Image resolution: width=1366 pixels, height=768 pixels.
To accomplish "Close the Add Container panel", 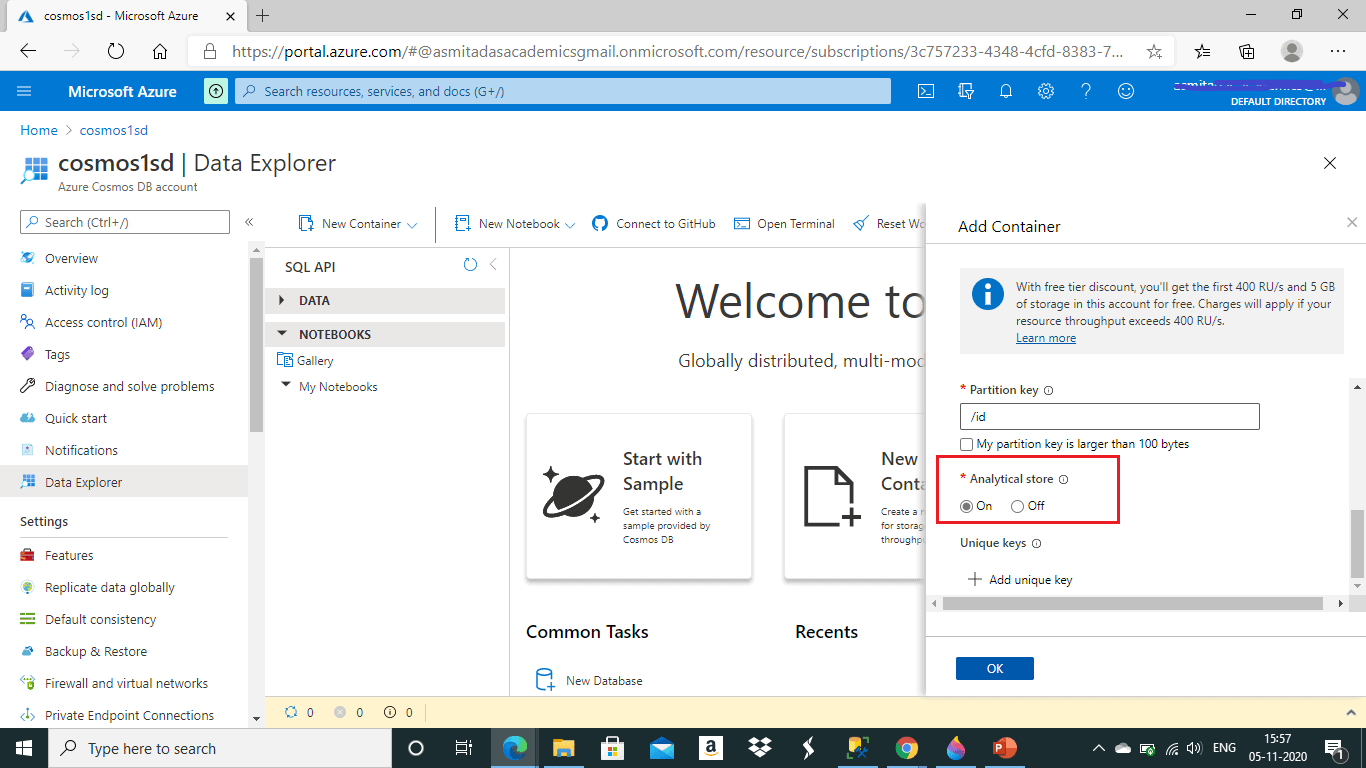I will point(1352,223).
